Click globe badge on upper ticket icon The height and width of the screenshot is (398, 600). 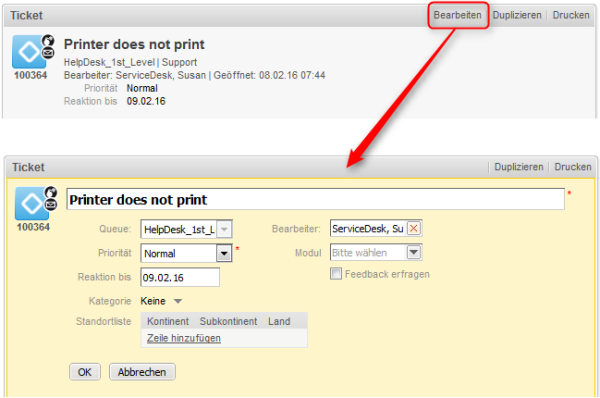(49, 40)
